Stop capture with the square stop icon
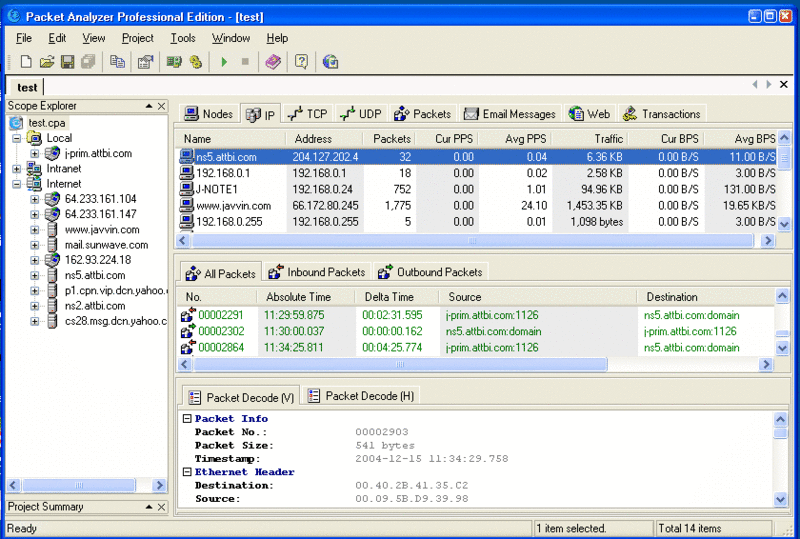Viewport: 800px width, 539px height. (245, 62)
